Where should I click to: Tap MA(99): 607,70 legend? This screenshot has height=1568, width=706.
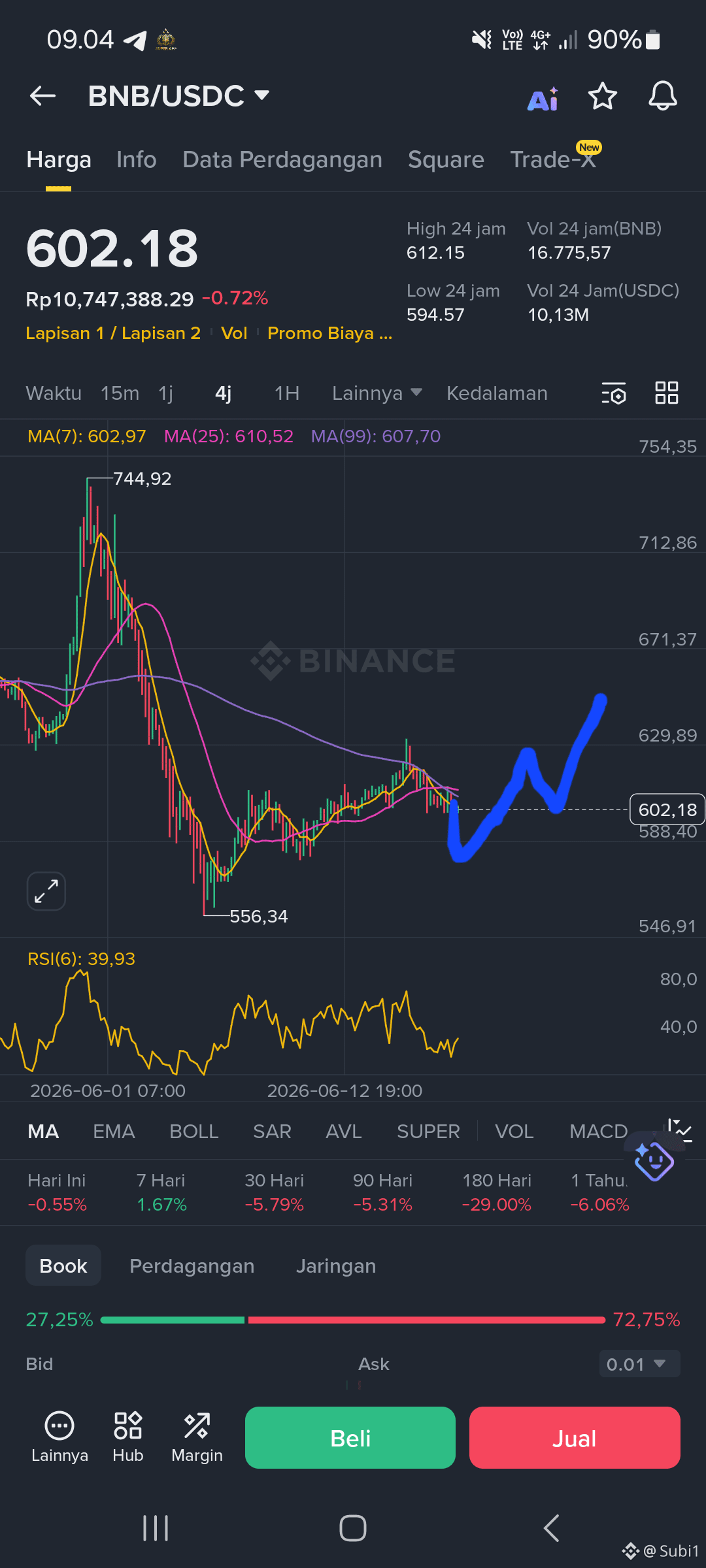376,436
